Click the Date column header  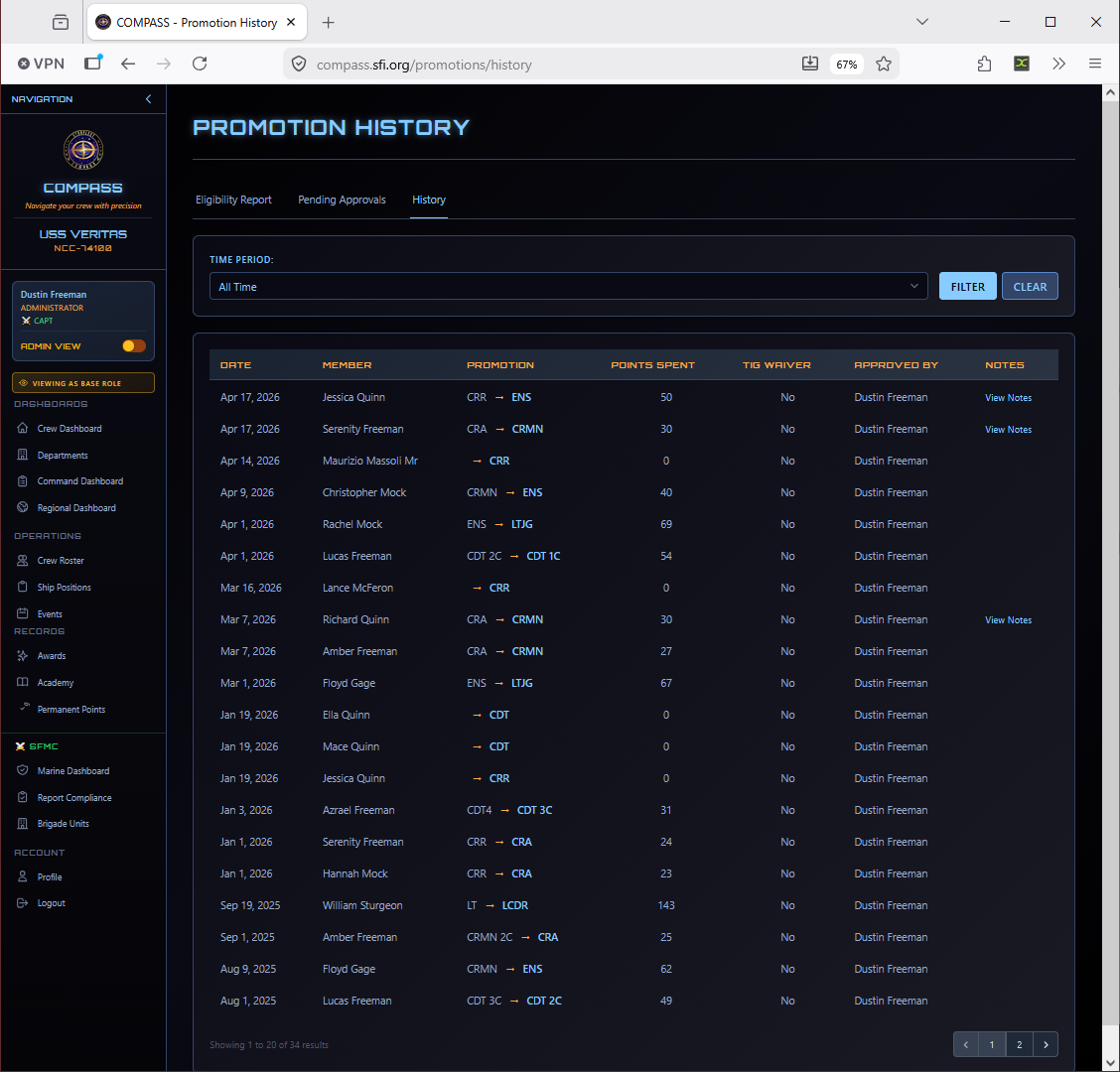(x=235, y=365)
